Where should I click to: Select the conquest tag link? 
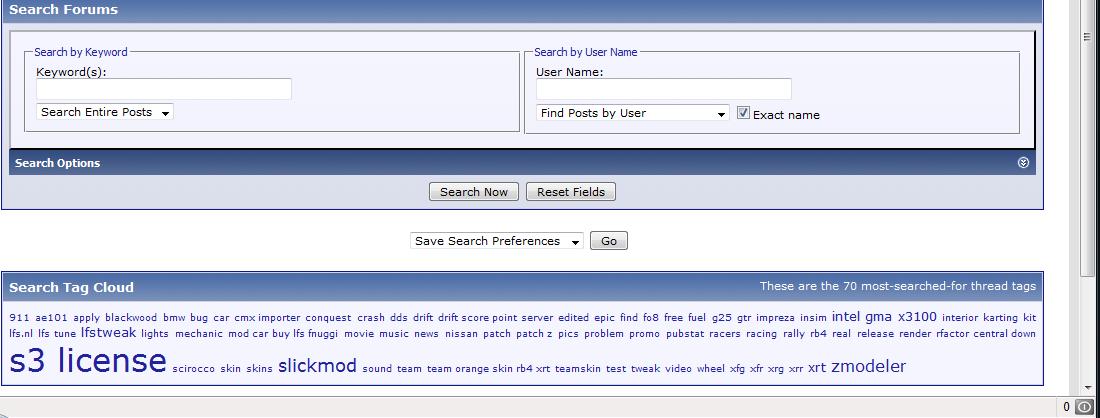[328, 318]
